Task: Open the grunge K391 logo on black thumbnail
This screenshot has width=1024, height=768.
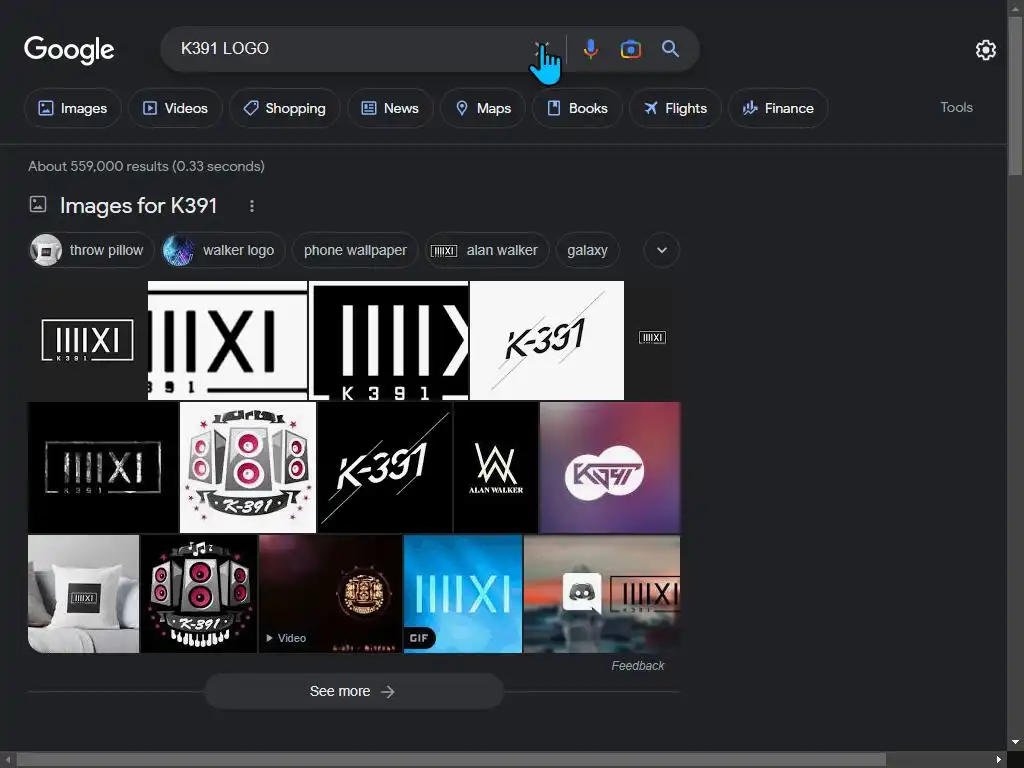Action: pyautogui.click(x=103, y=468)
